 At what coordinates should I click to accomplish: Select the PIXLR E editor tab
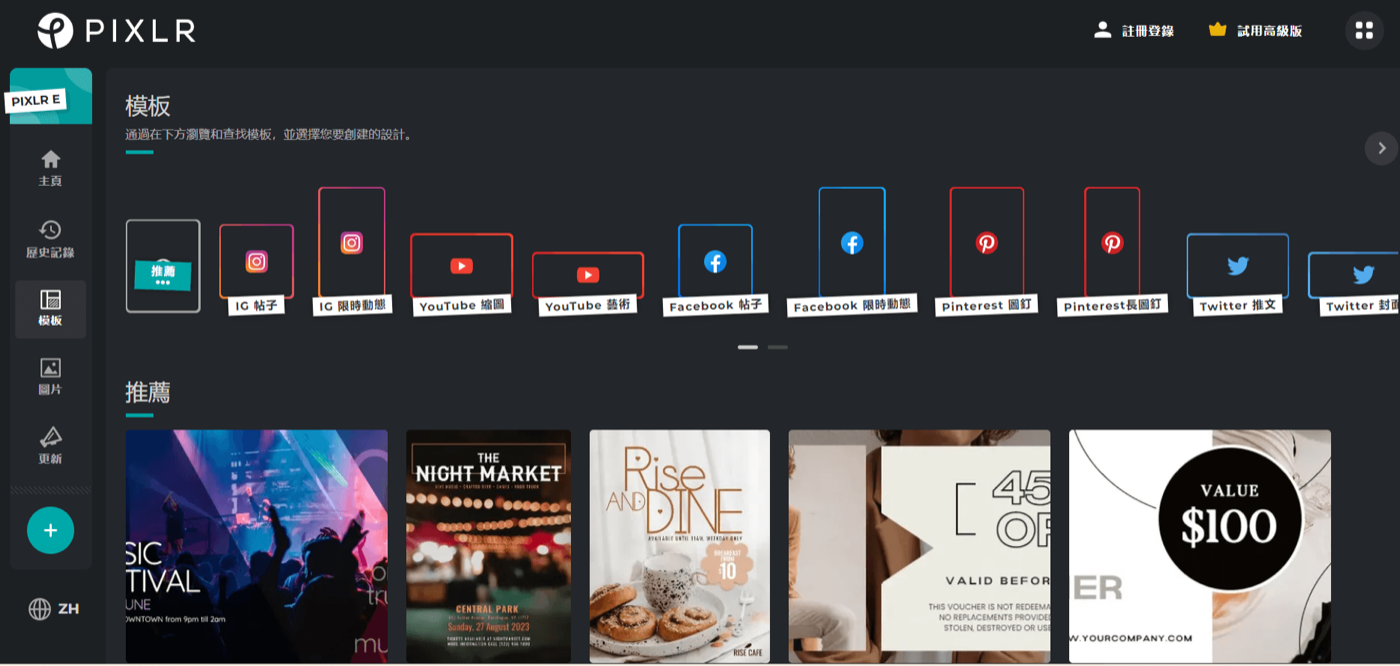click(x=51, y=96)
